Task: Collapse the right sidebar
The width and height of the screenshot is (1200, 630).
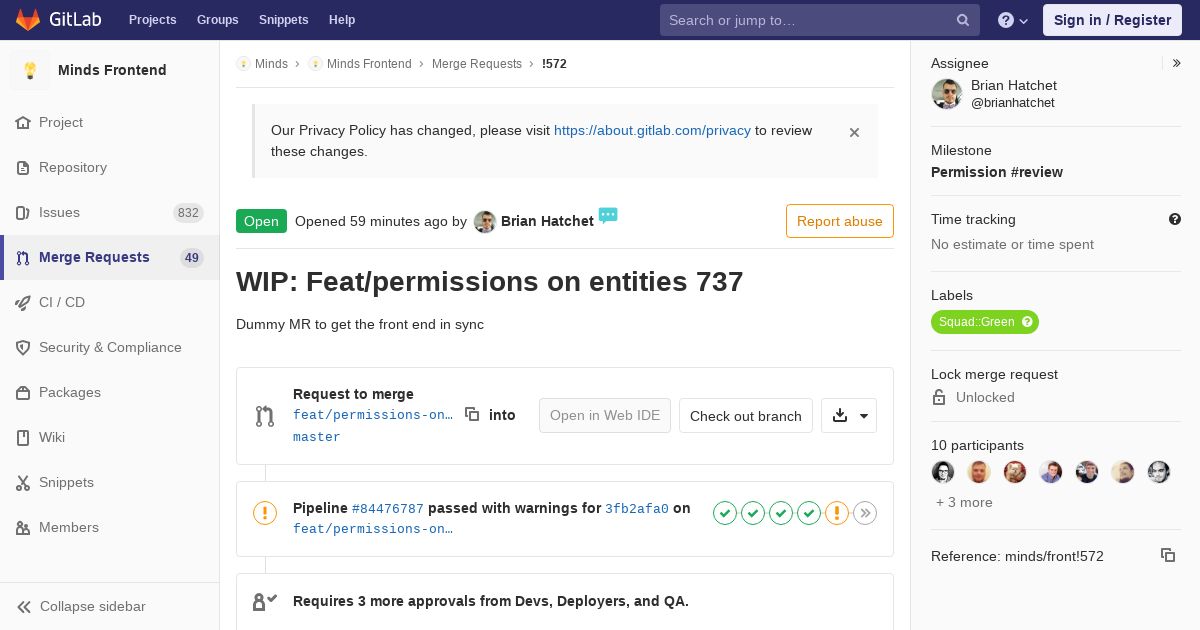Action: tap(1177, 63)
